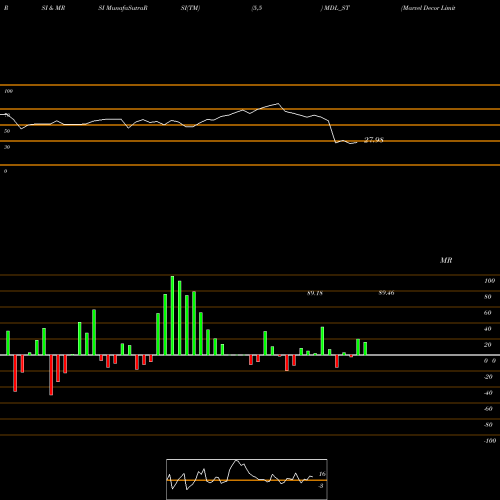Click the tallest green bar in MR histogram
The height and width of the screenshot is (500, 500).
pos(172,315)
